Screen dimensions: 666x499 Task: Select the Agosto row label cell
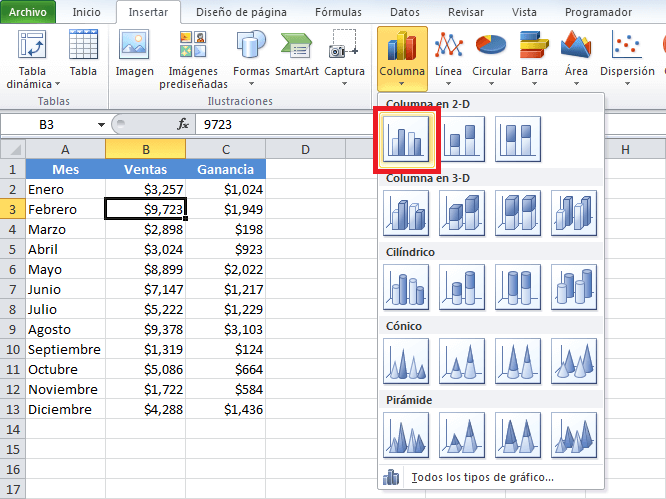[x=65, y=330]
